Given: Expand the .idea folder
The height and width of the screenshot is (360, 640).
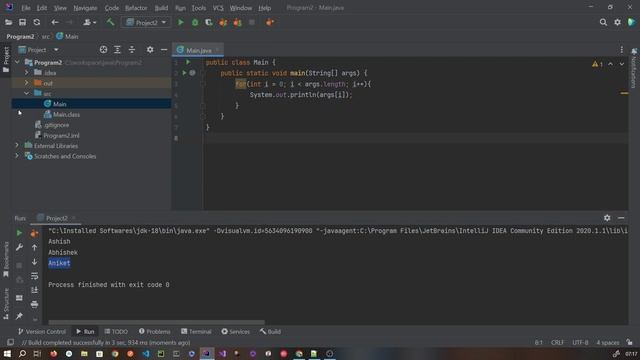Looking at the screenshot, I should (27, 73).
